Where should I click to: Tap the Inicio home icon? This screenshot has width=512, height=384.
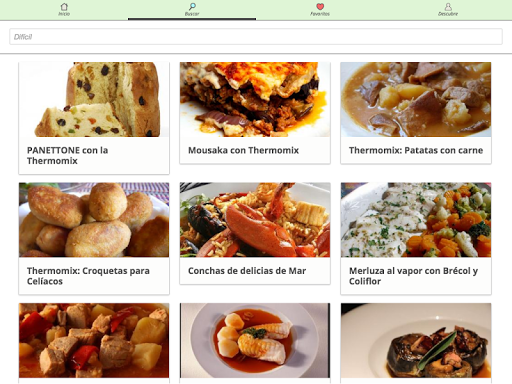point(64,6)
